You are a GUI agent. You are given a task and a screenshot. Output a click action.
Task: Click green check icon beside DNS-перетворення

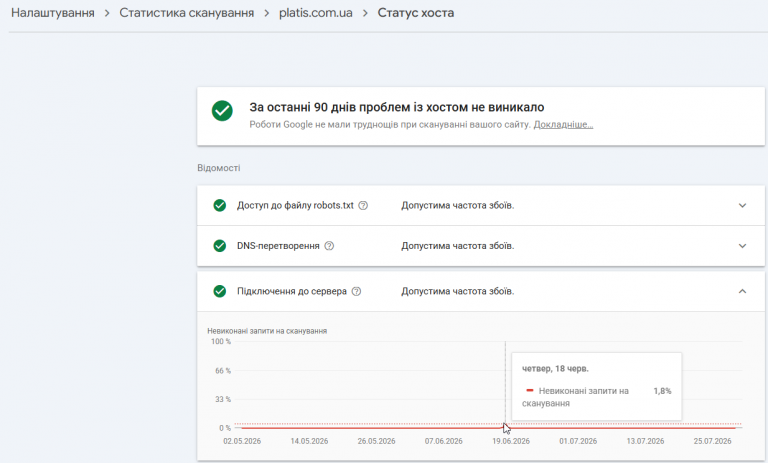coord(220,246)
